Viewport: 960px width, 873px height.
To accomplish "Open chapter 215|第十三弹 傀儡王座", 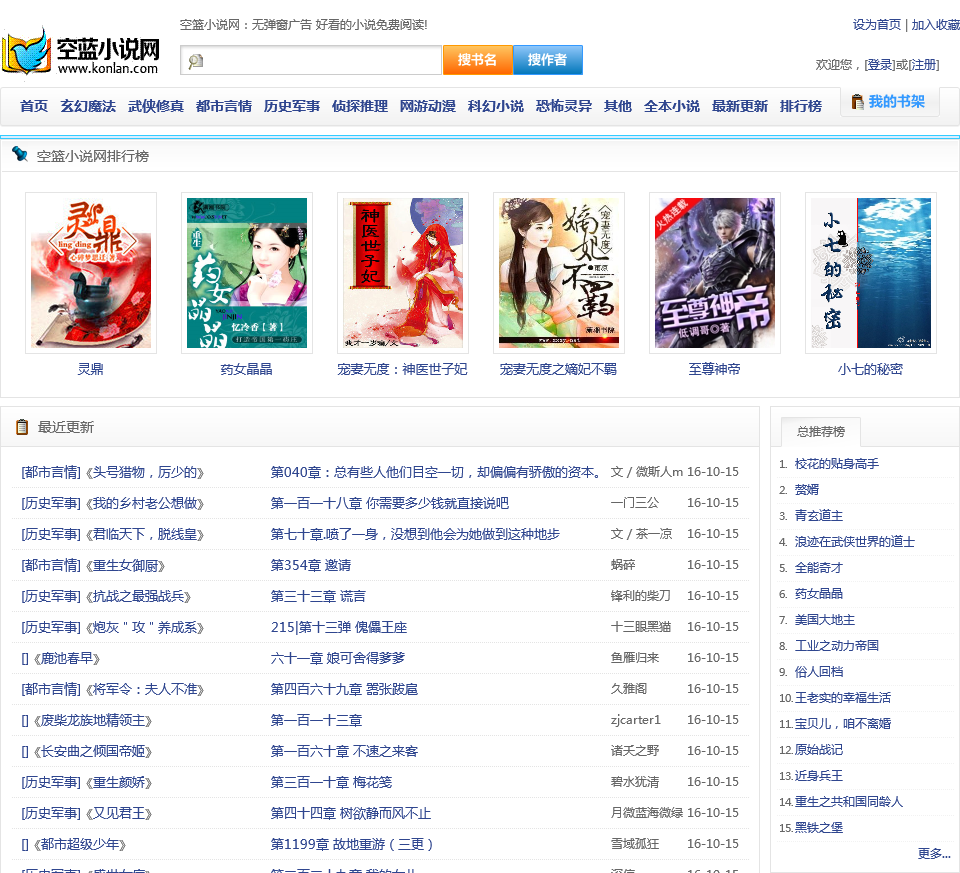I will point(339,628).
